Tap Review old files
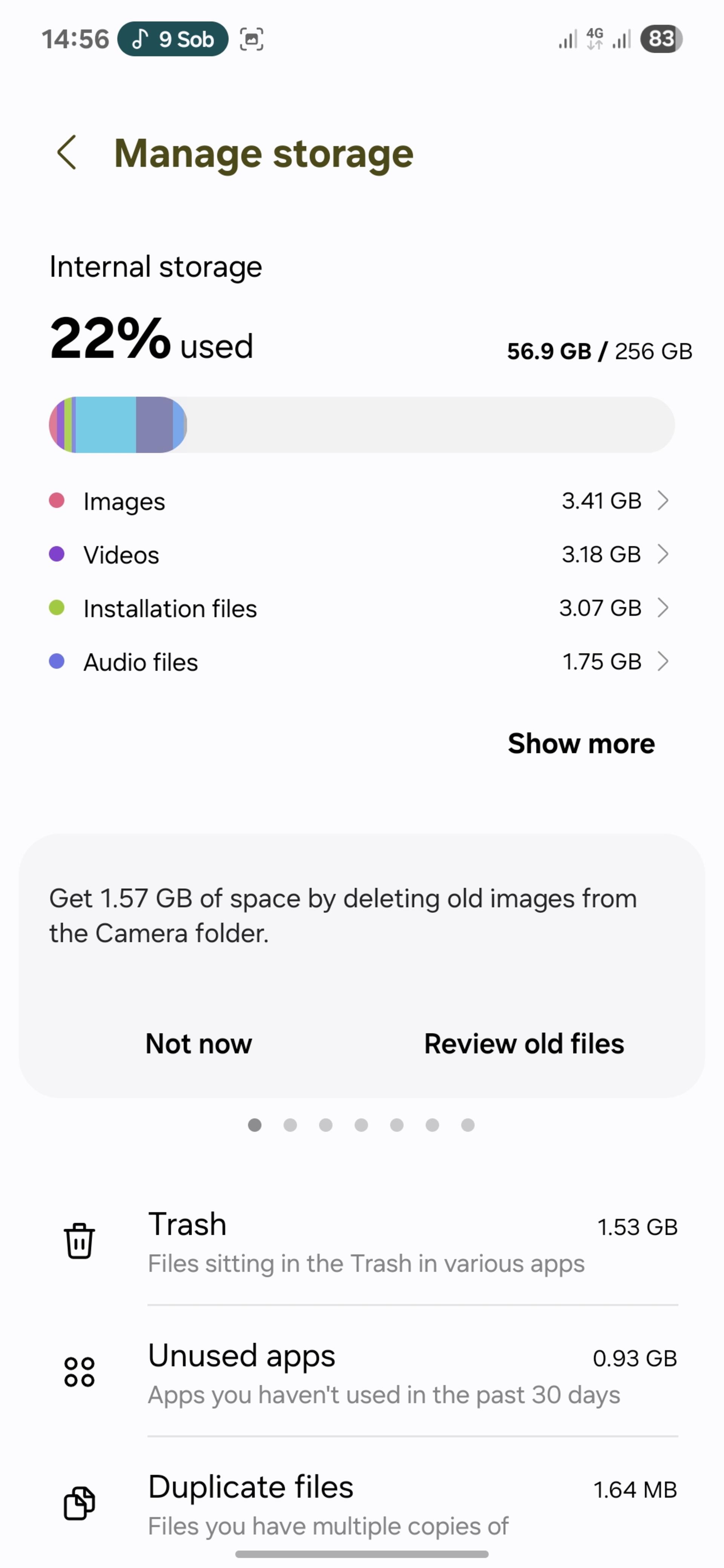The height and width of the screenshot is (1568, 724). click(524, 1043)
